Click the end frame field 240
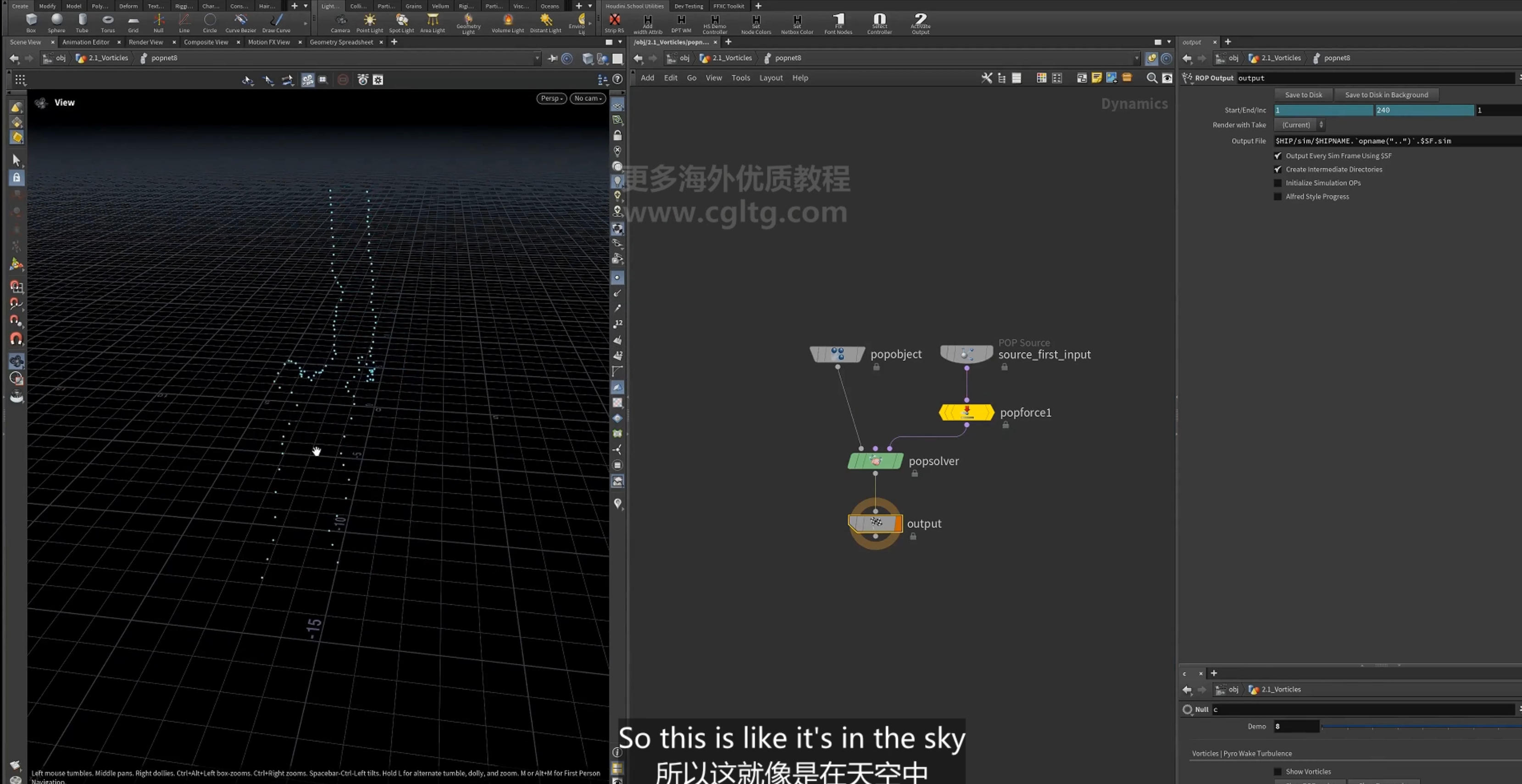Screen dimensions: 1522x784 coord(1424,110)
